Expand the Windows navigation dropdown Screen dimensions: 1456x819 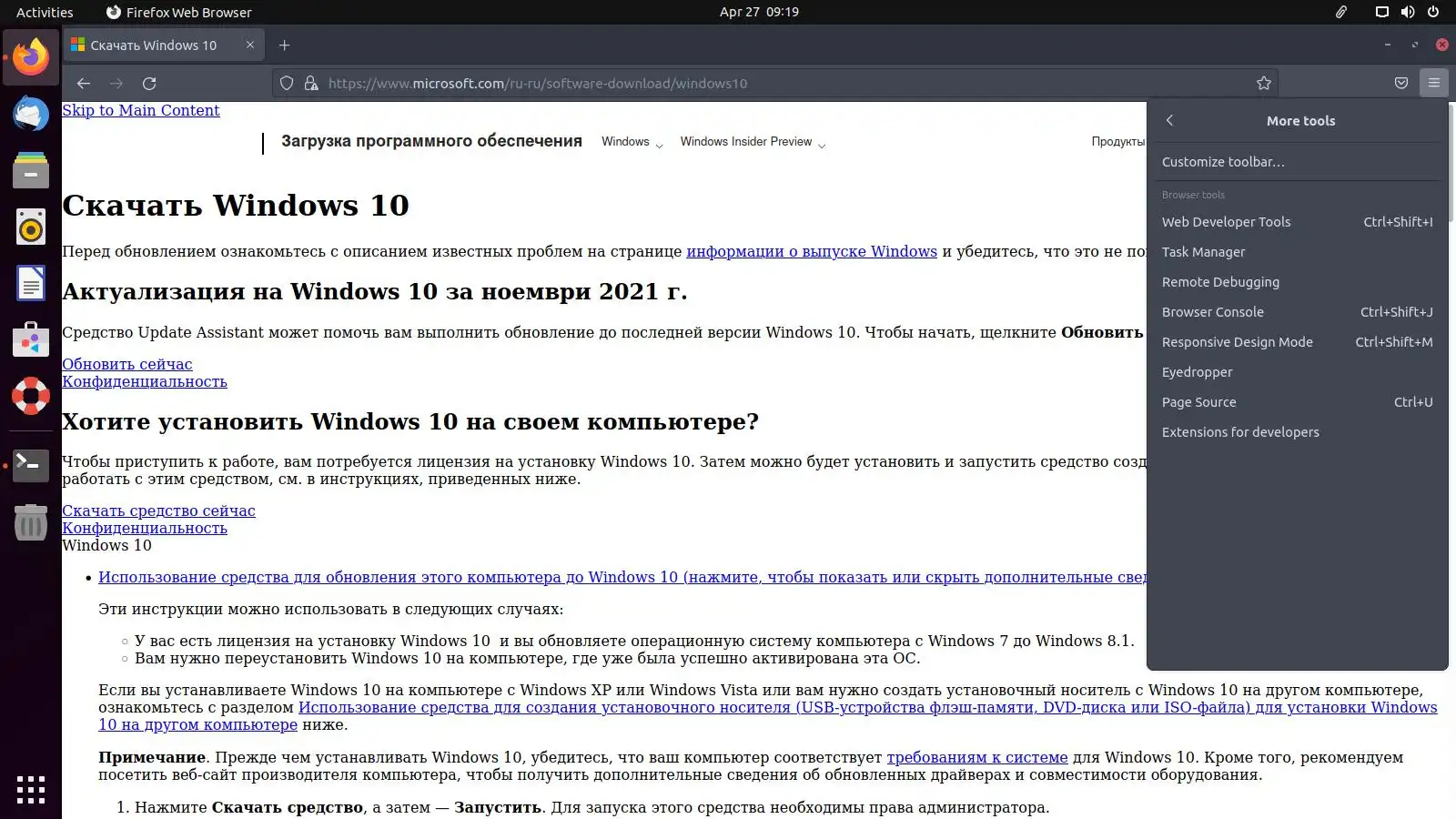click(632, 142)
